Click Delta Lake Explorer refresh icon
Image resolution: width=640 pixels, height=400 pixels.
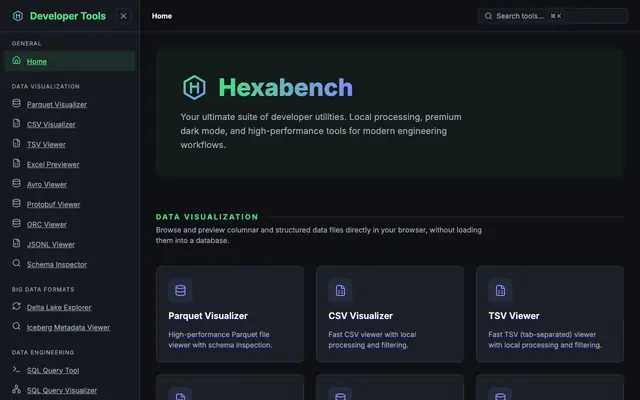[16, 306]
